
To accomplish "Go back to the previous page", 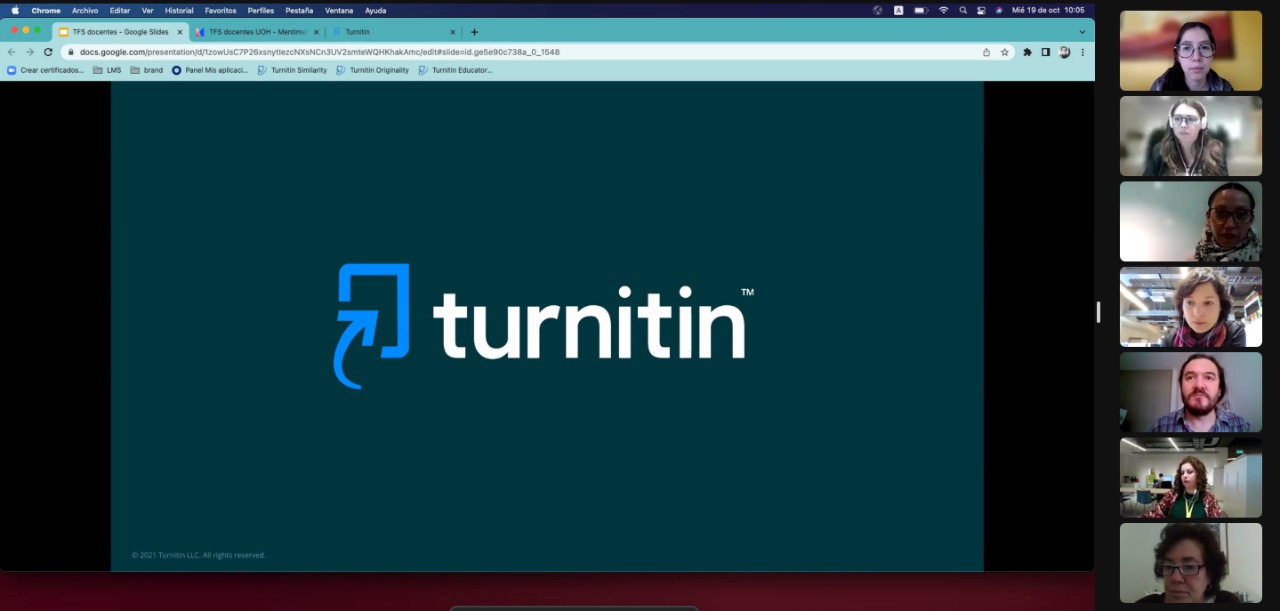I will [12, 52].
